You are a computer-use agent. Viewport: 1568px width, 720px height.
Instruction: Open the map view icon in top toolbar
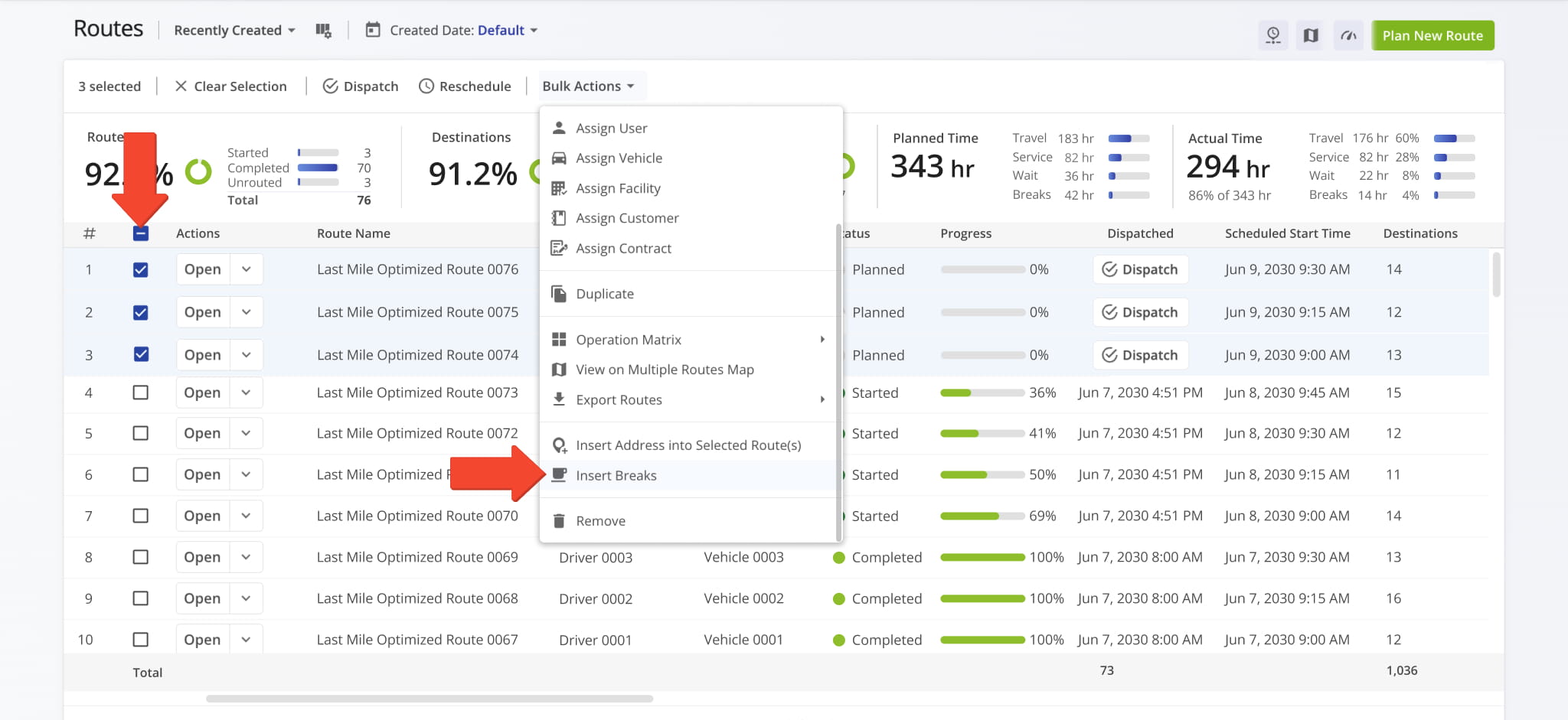pyautogui.click(x=1311, y=35)
